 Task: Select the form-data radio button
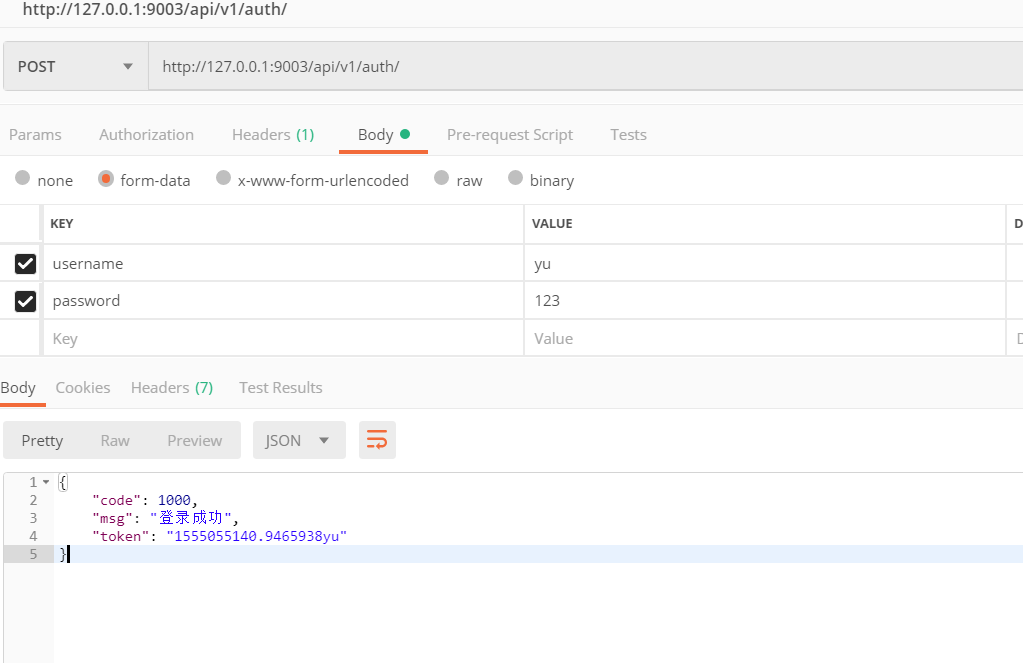(x=106, y=178)
